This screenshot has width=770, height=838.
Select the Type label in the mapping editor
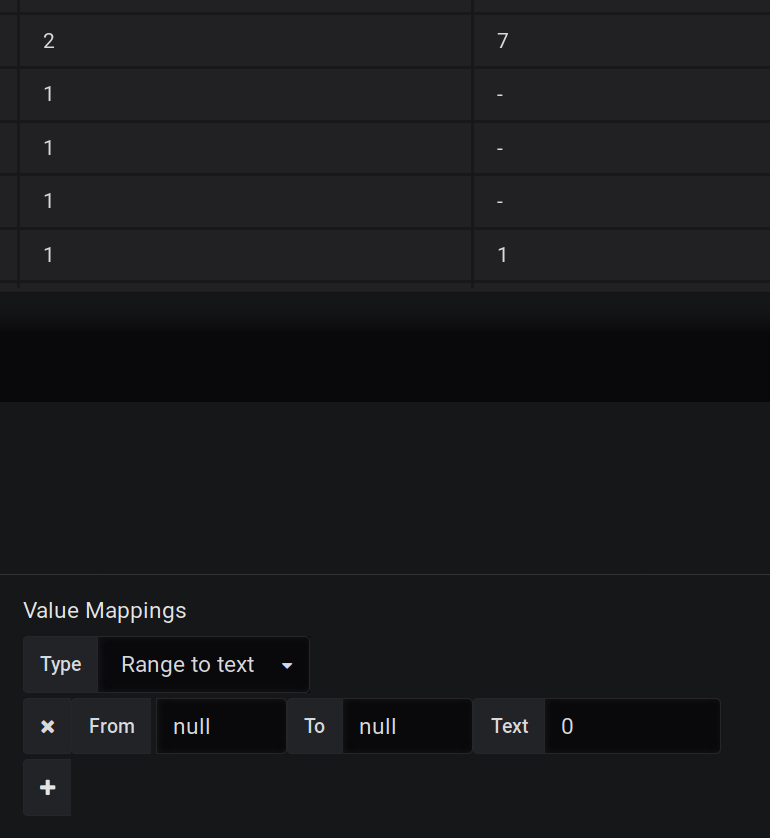[x=60, y=664]
